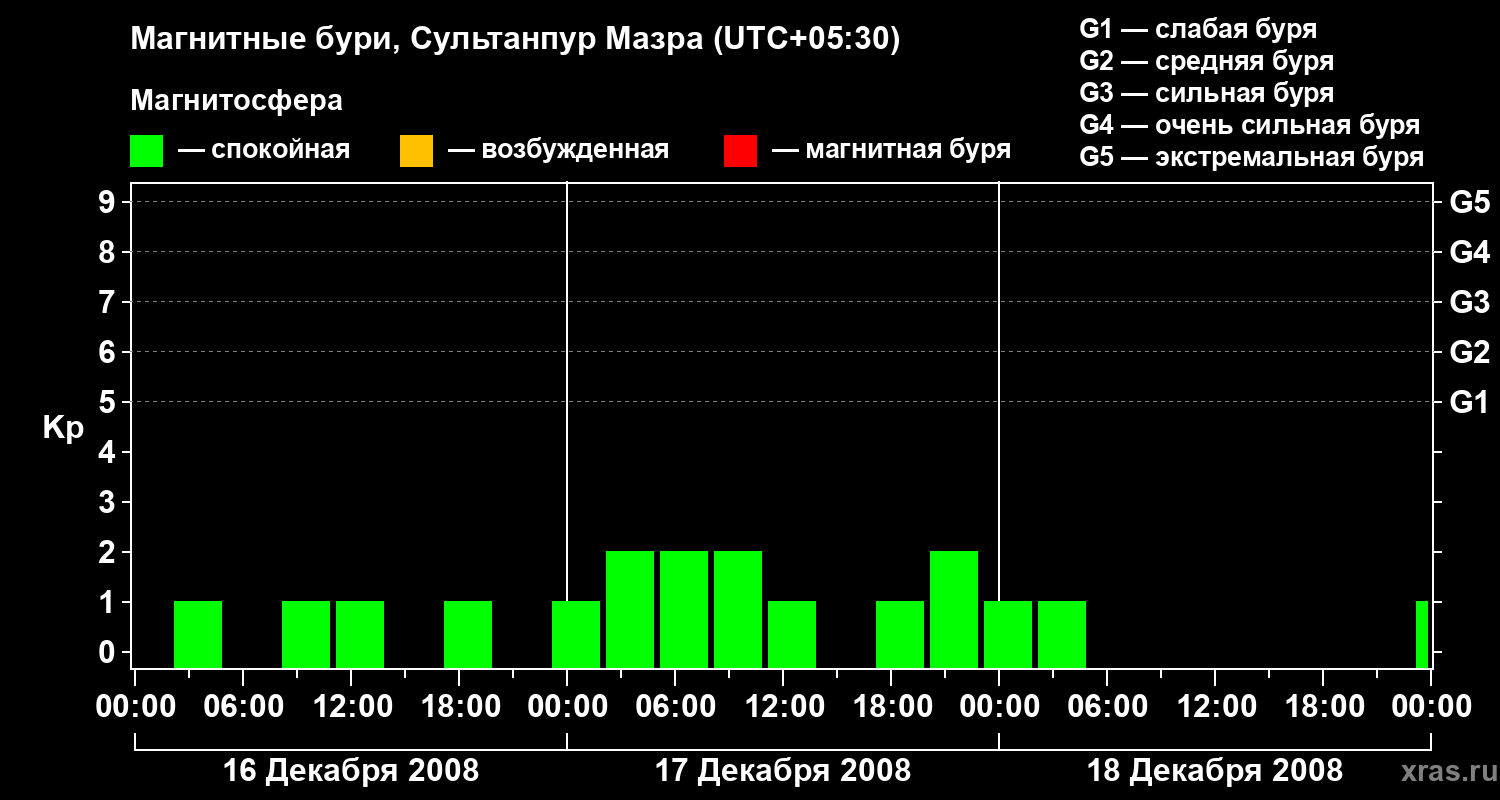
Task: Click the "Магнитосфера" heading
Action: 236,101
